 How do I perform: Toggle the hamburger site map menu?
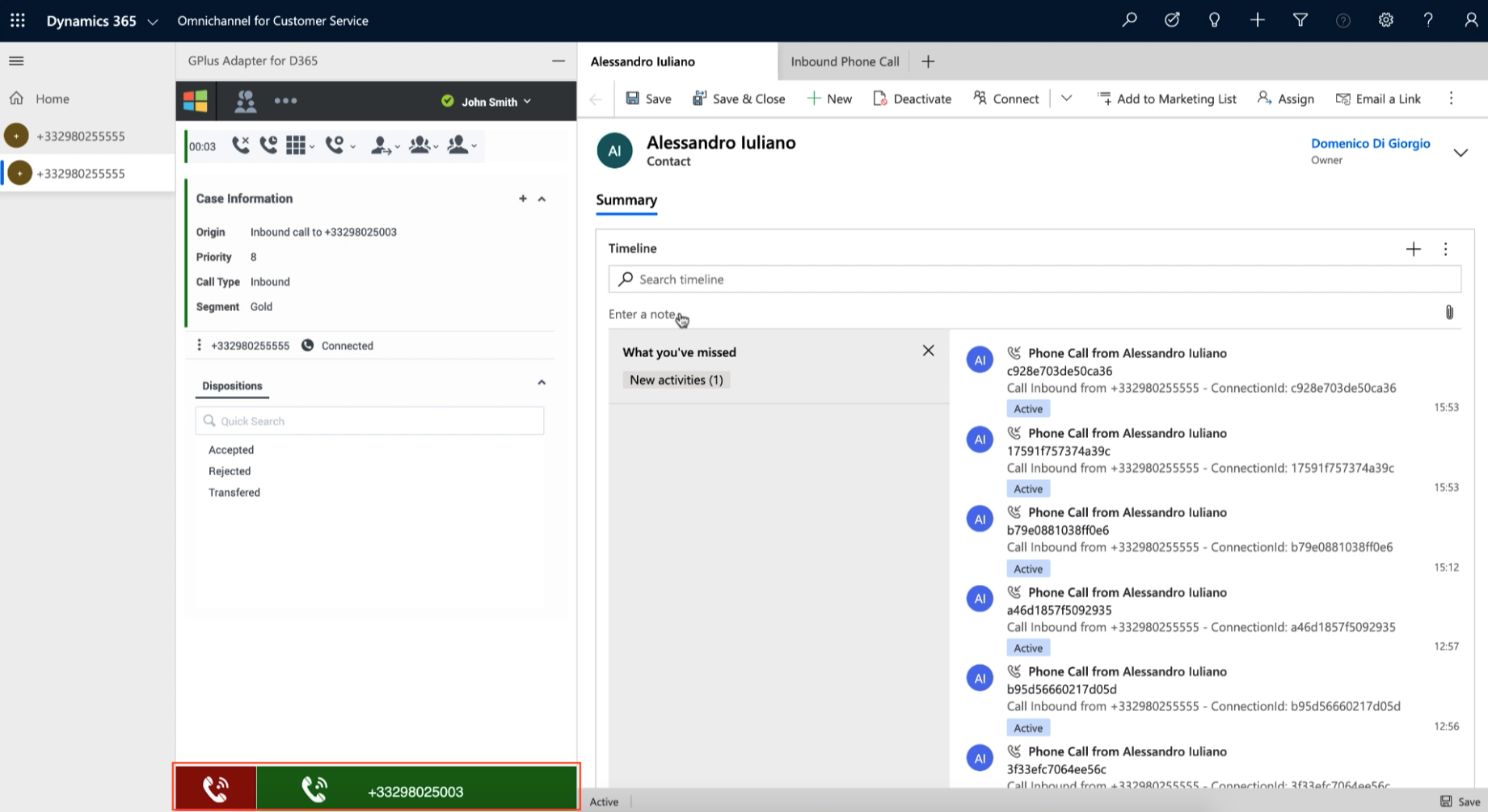click(16, 61)
